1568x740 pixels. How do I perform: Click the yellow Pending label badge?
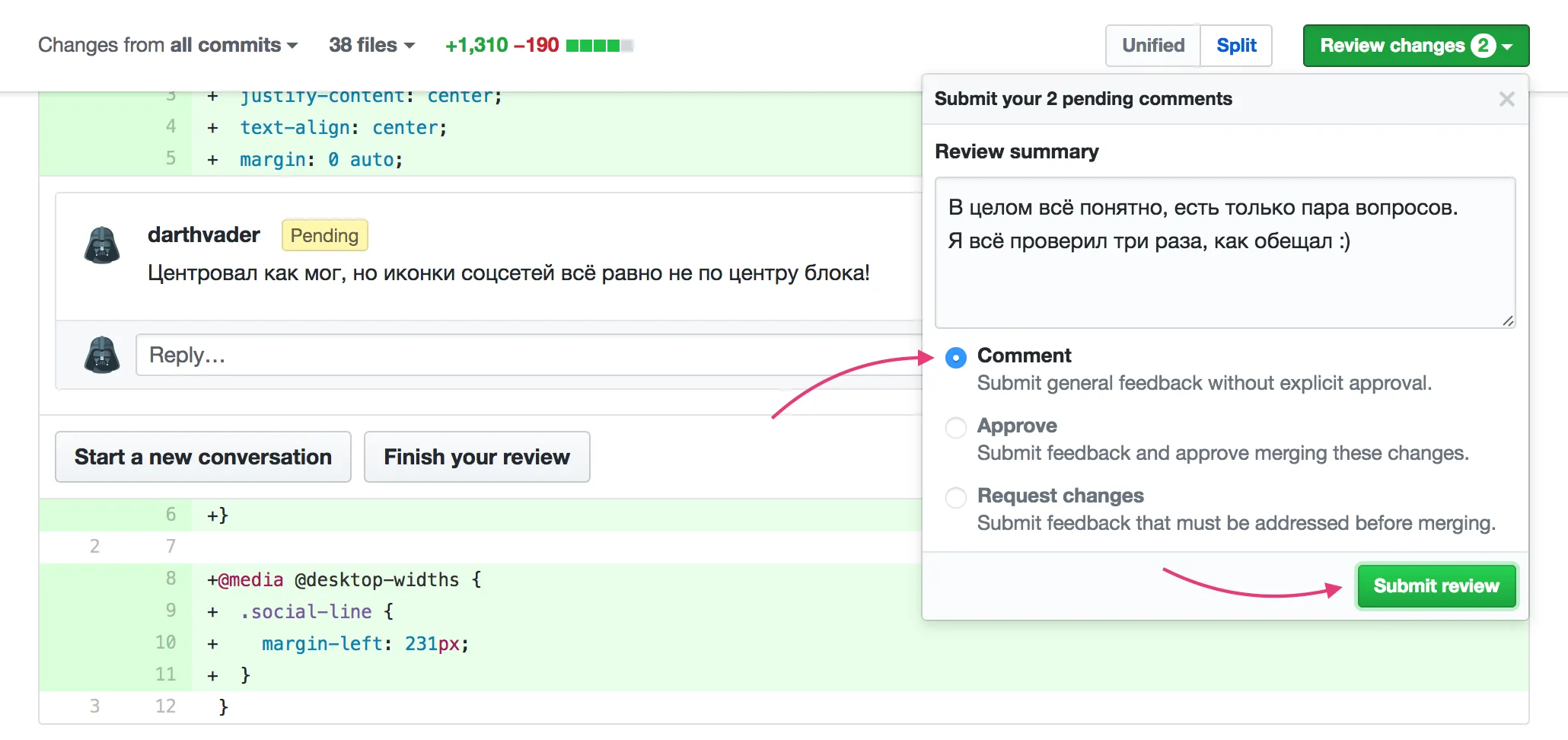pos(324,235)
